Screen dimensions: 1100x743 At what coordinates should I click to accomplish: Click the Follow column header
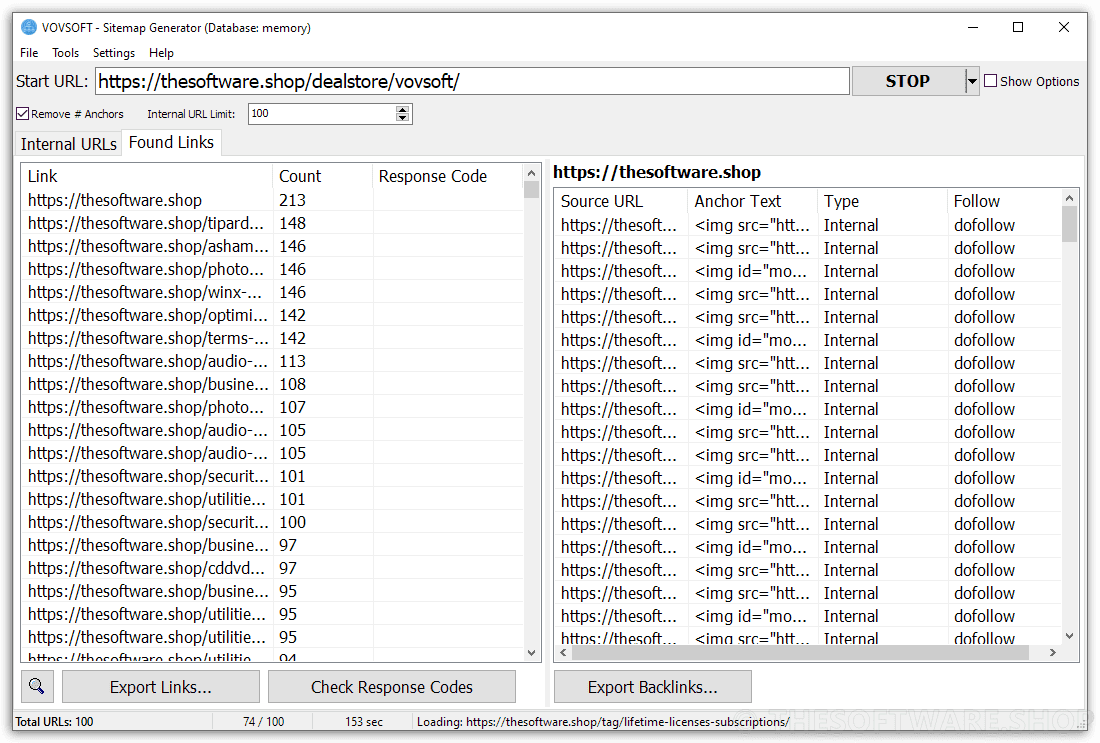[1003, 201]
